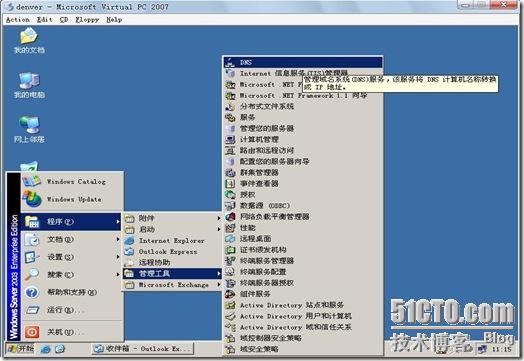Click 收件箱 - Outlook Express taskbar button
This screenshot has width=524, height=361.
[x=142, y=349]
